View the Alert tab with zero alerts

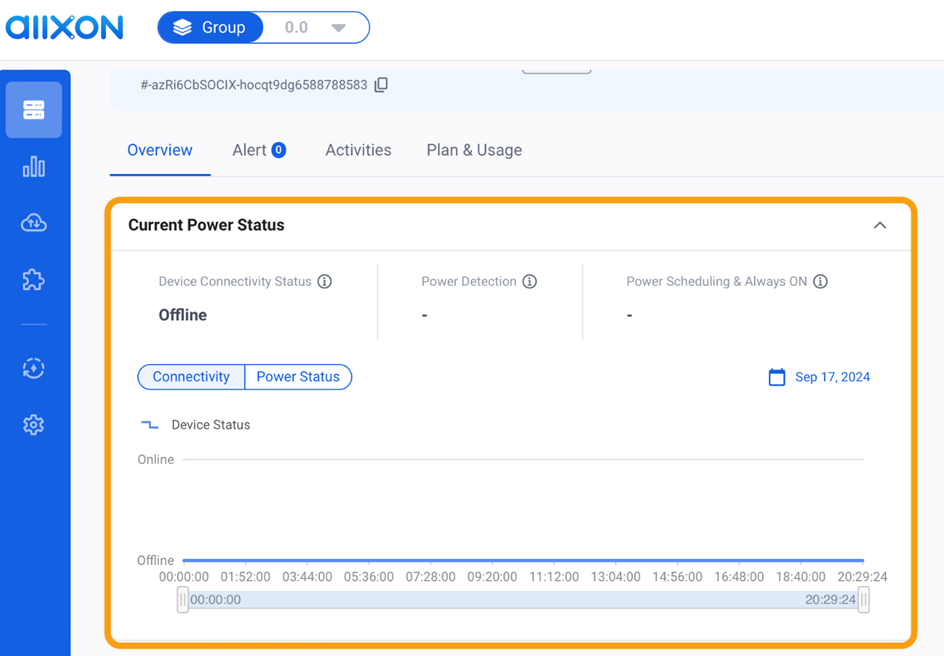tap(258, 150)
